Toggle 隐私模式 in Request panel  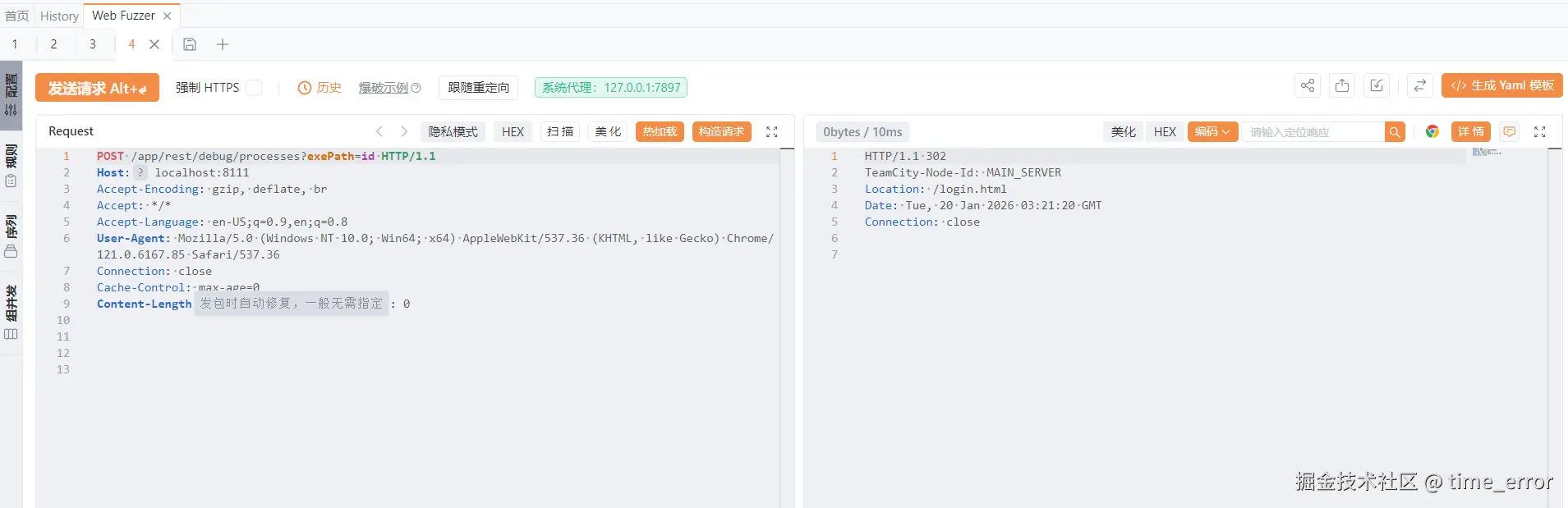(453, 131)
